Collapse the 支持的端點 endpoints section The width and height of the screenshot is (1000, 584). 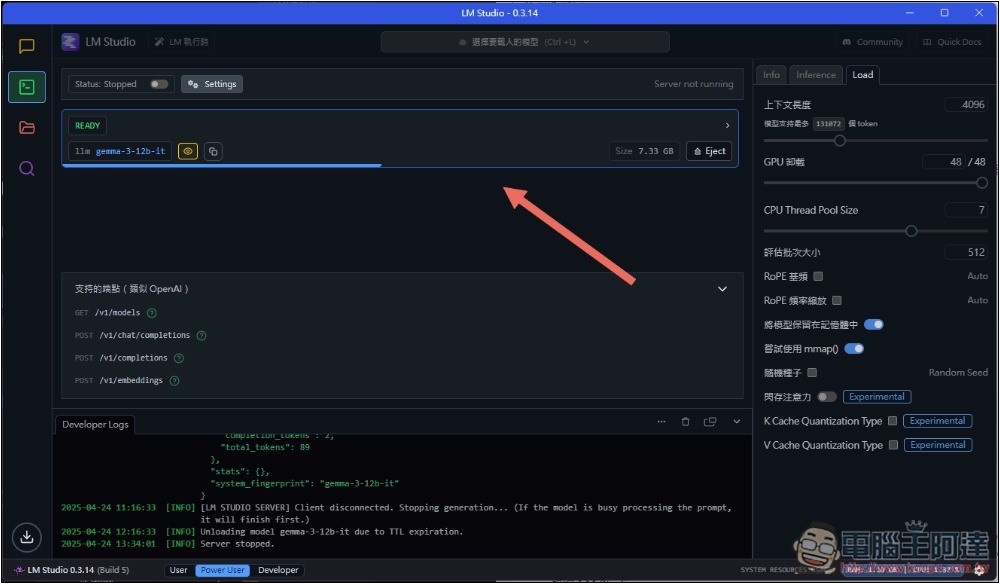point(723,289)
